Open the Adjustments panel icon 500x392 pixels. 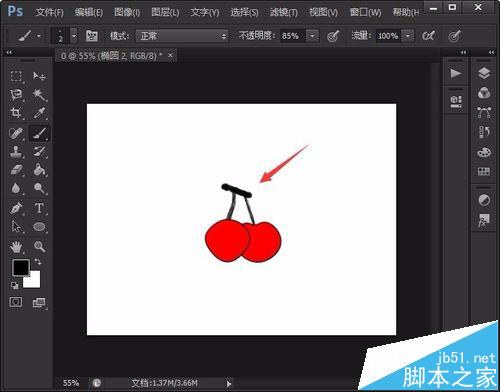pyautogui.click(x=484, y=200)
